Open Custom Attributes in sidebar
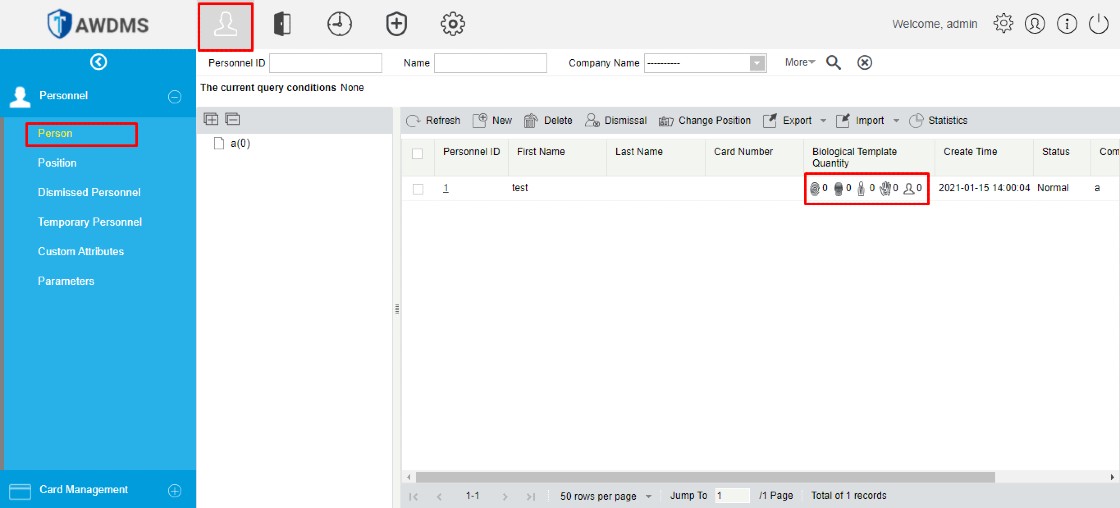The width and height of the screenshot is (1120, 508). tap(81, 251)
